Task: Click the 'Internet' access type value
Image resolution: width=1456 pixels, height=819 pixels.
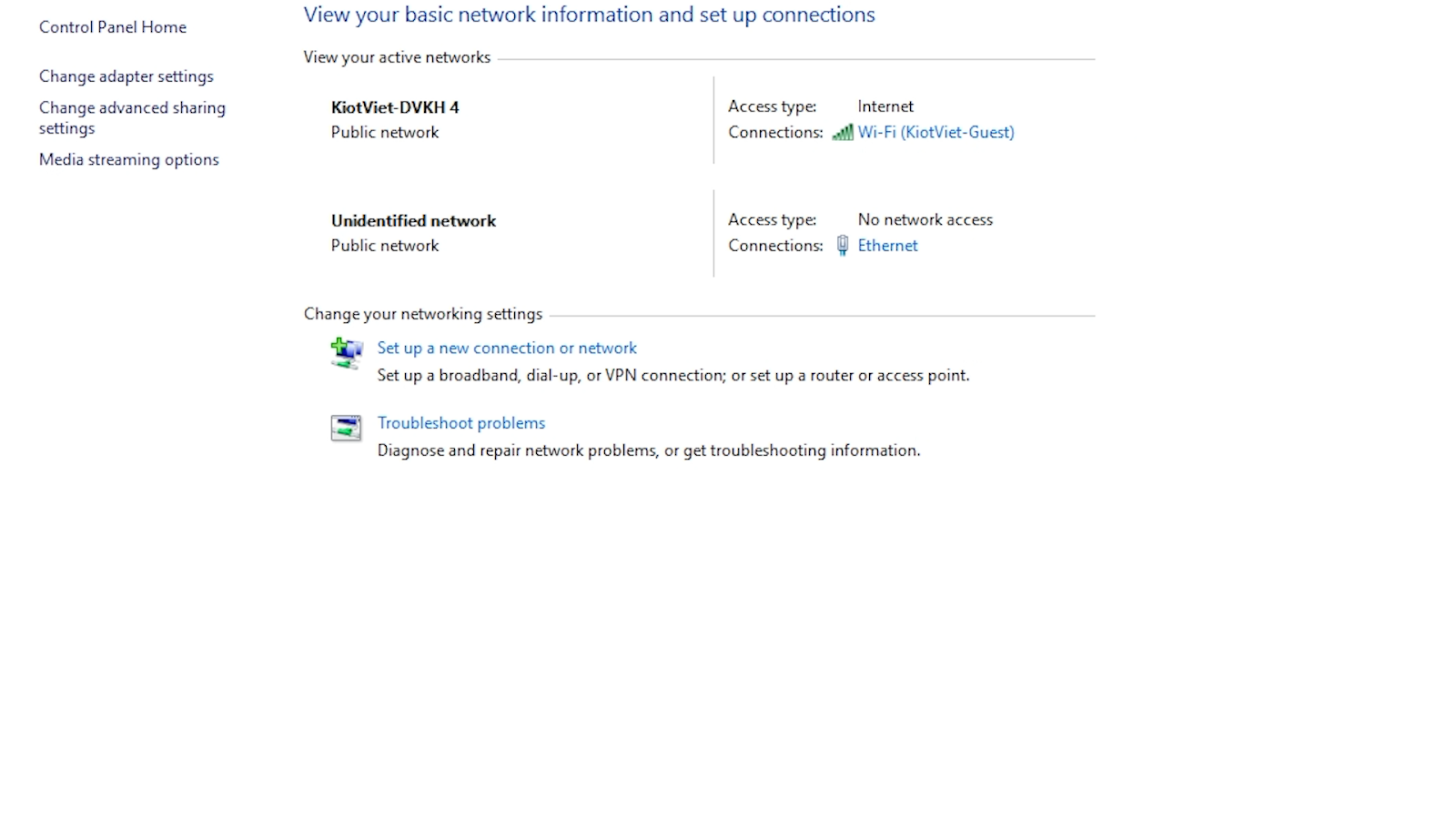Action: tap(885, 106)
